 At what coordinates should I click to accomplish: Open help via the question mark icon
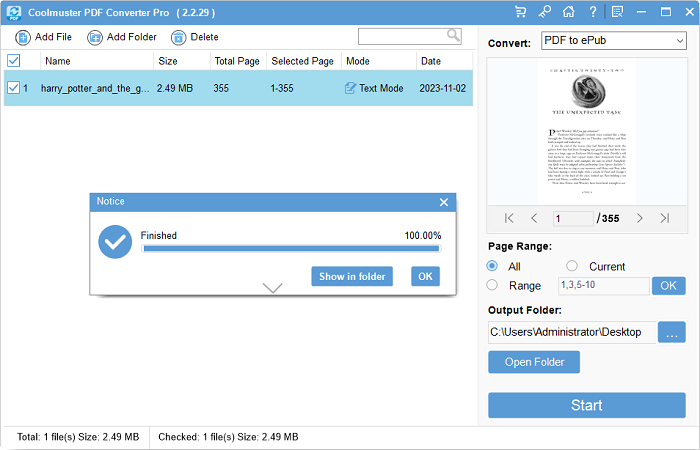click(x=593, y=12)
